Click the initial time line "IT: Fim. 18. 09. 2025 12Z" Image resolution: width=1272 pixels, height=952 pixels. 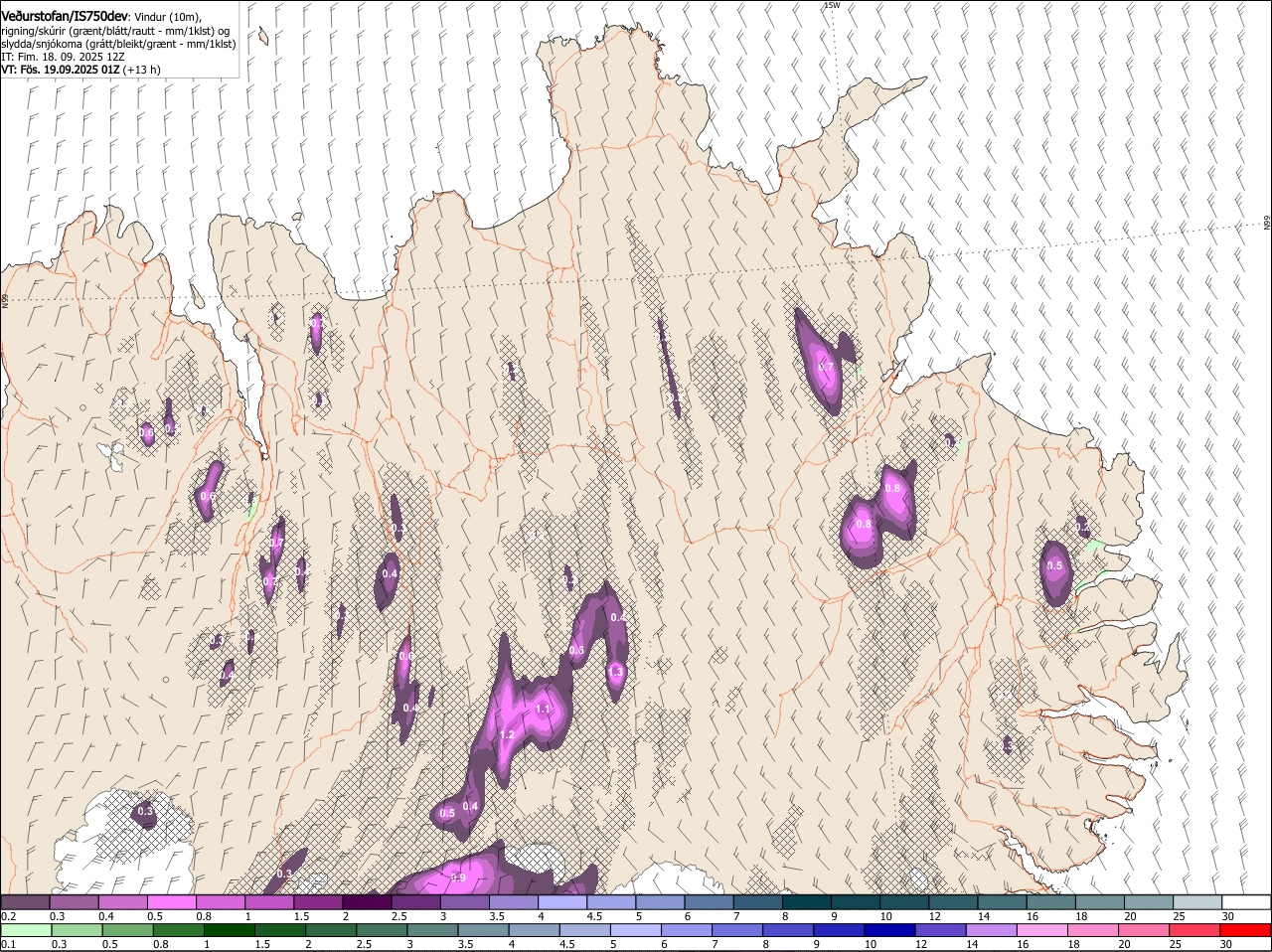tap(63, 57)
